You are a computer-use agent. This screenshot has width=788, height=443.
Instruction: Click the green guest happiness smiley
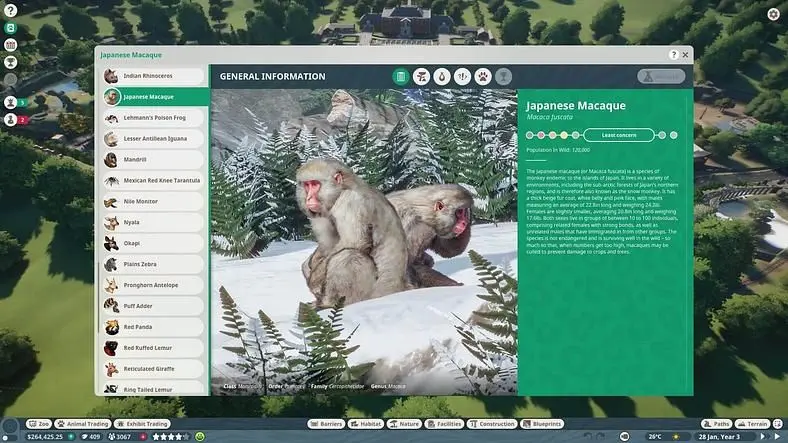coord(200,436)
